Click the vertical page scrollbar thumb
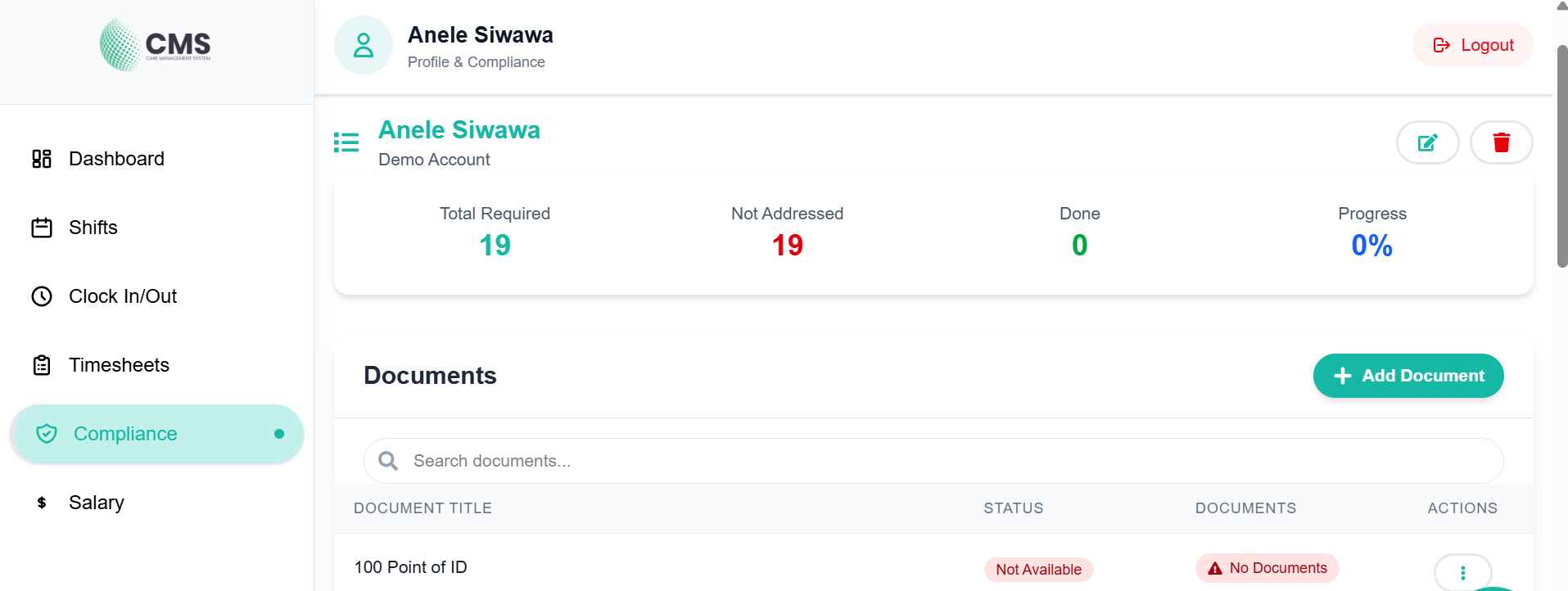The image size is (1568, 591). pyautogui.click(x=1561, y=156)
